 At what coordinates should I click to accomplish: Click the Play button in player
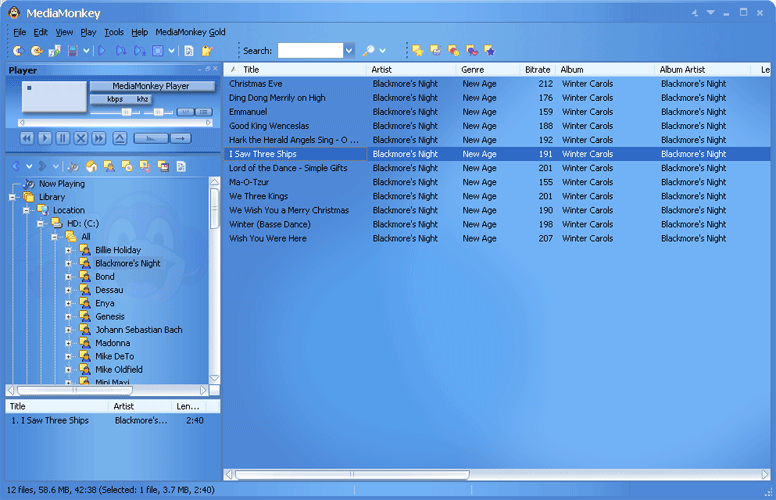tap(45, 138)
